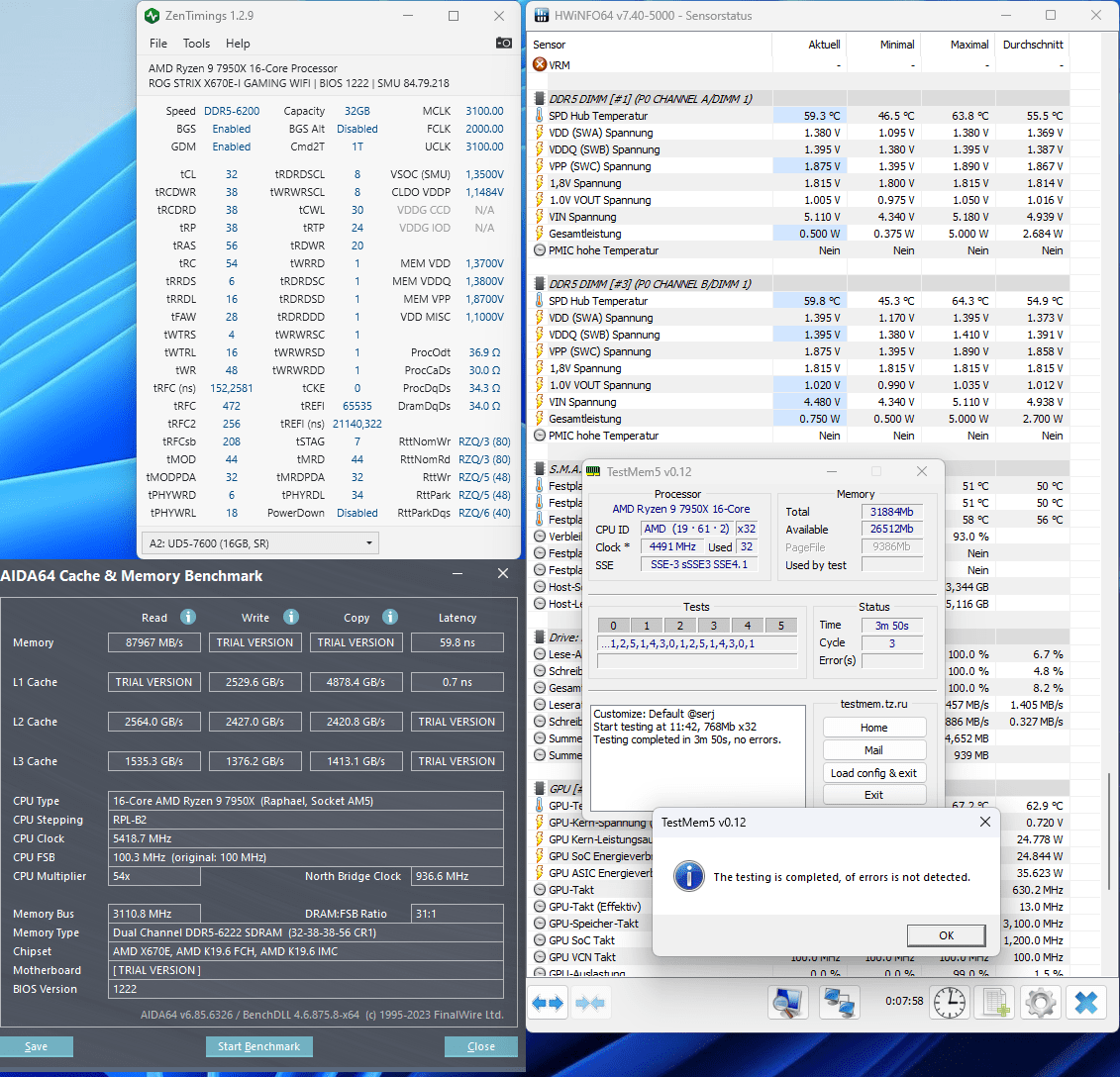Select test number 5 box in TestMem5

pos(781,626)
